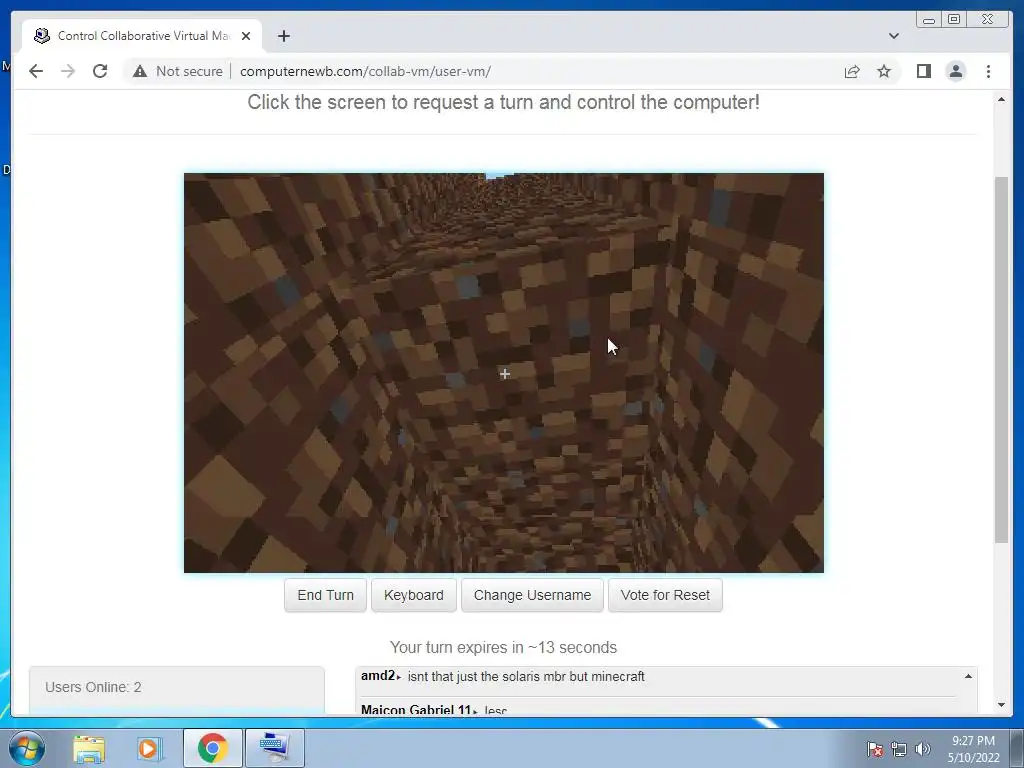Click the Change Username button
1024x768 pixels.
[x=532, y=595]
